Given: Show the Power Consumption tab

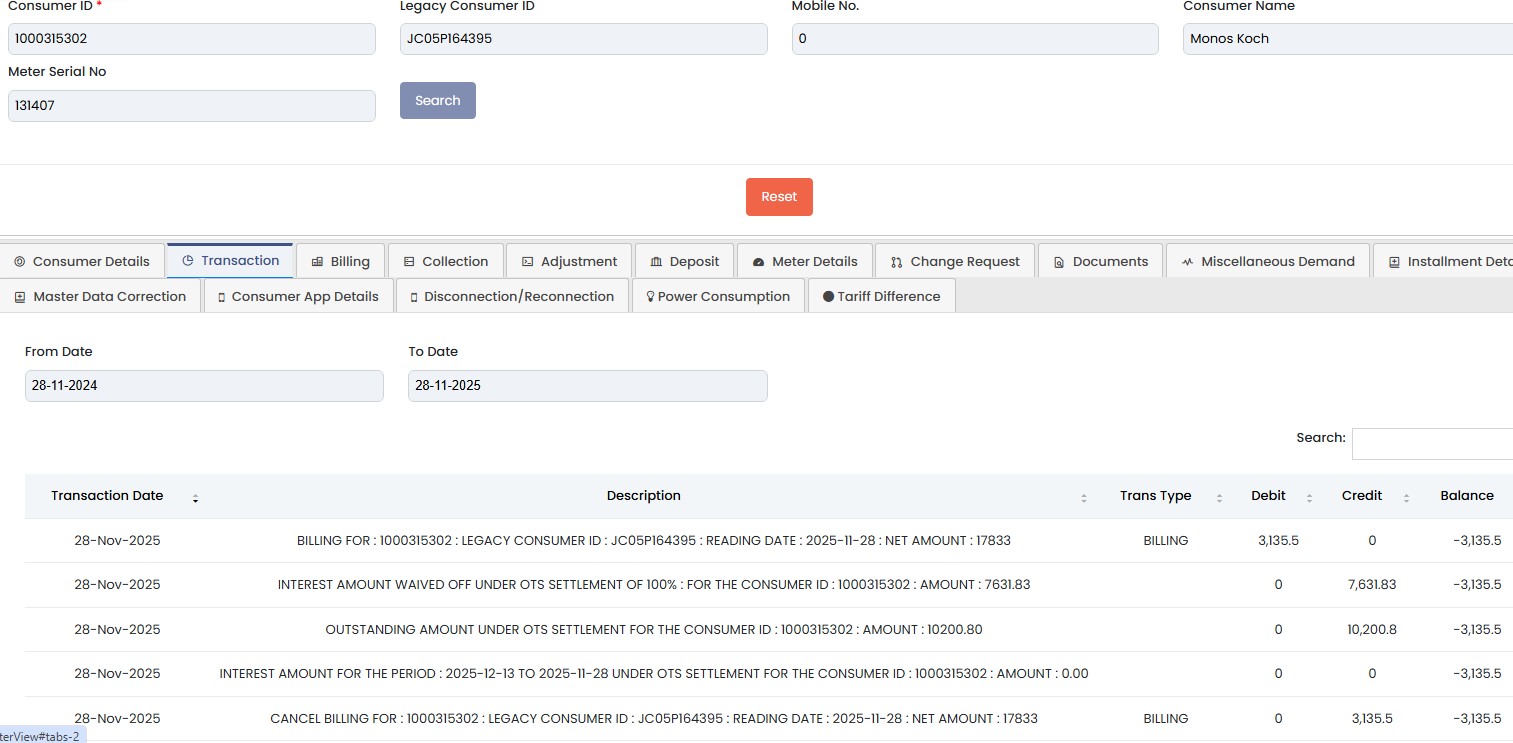Looking at the screenshot, I should (x=718, y=296).
